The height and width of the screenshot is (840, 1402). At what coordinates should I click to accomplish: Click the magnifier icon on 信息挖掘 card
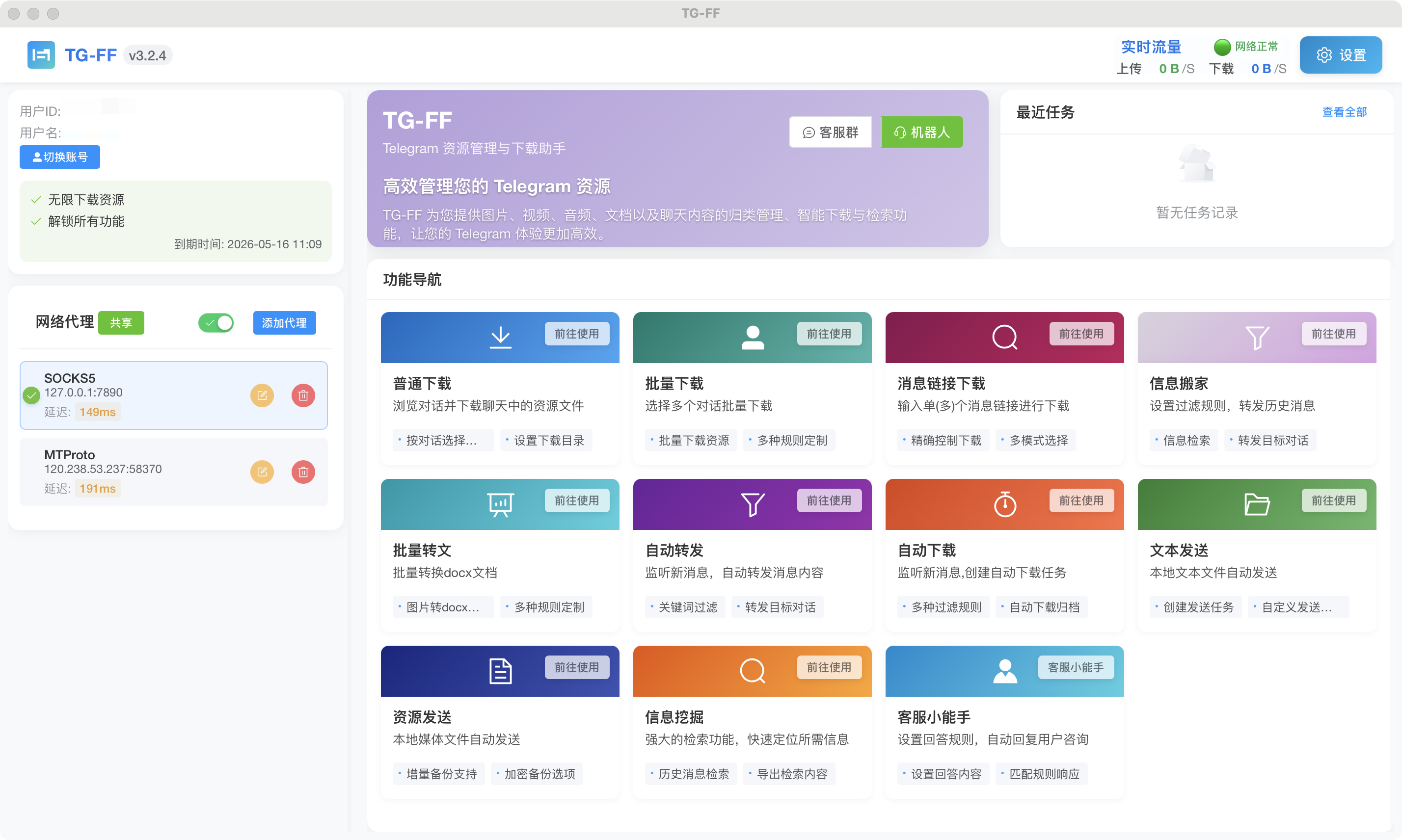[752, 671]
